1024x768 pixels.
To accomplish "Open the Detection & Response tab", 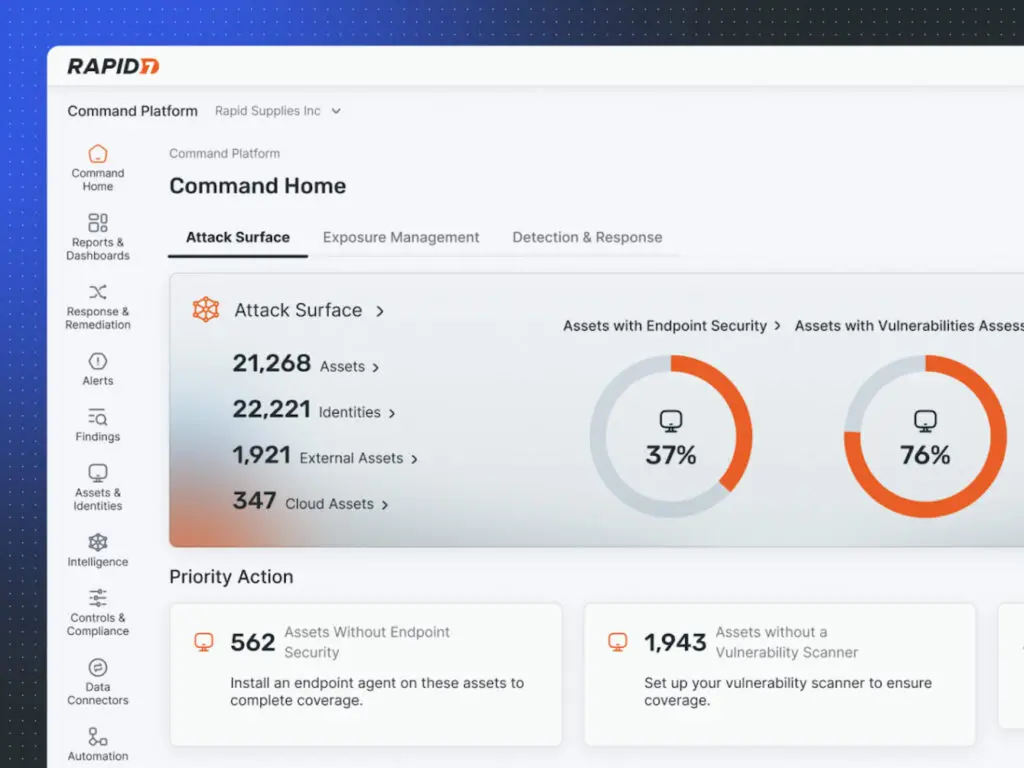I will 587,237.
